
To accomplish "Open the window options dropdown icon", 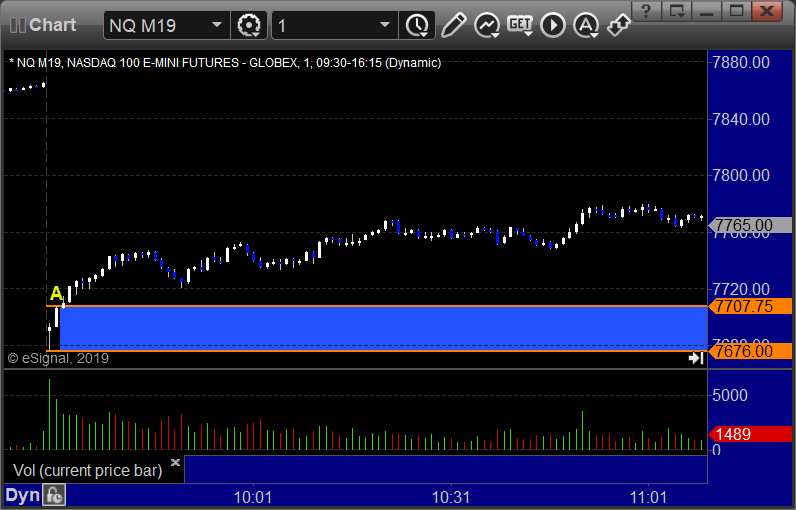I will coord(677,11).
